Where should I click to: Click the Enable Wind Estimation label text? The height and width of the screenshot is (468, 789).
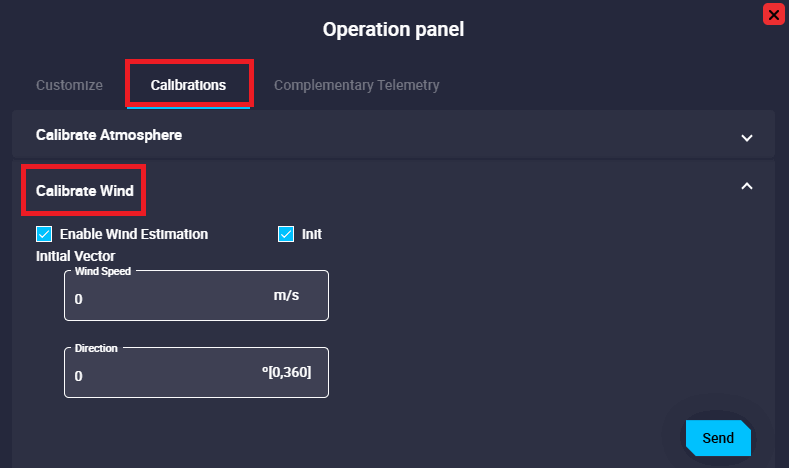(x=134, y=234)
